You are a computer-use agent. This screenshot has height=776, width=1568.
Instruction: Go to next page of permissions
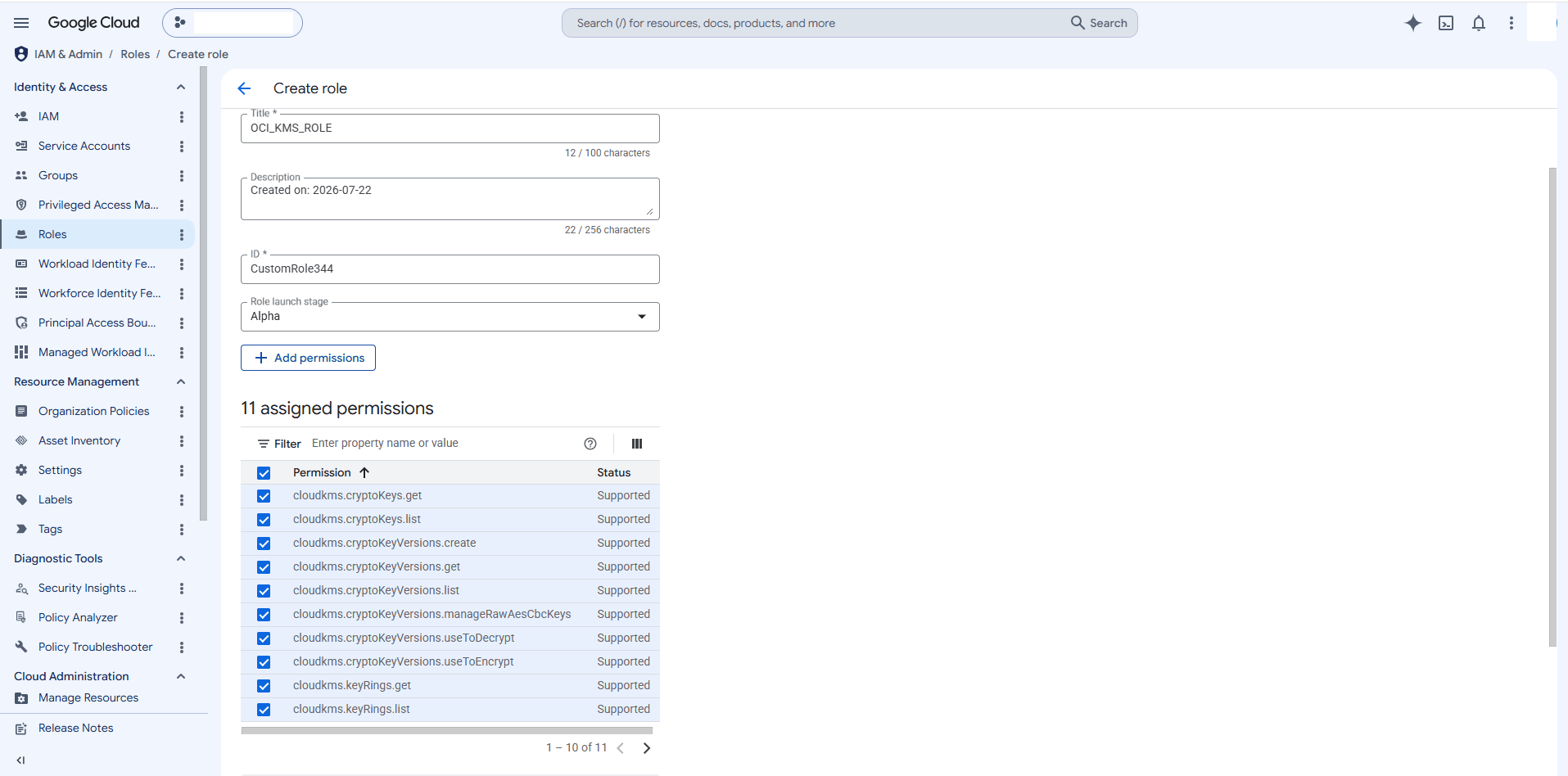coord(647,748)
